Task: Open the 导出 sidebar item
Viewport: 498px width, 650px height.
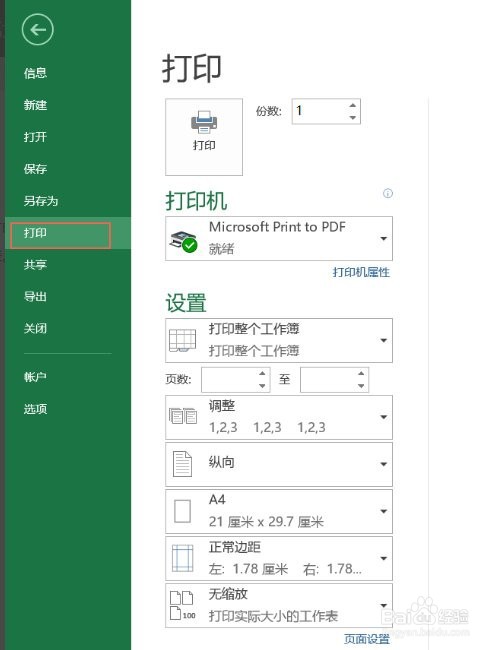Action: click(x=35, y=296)
